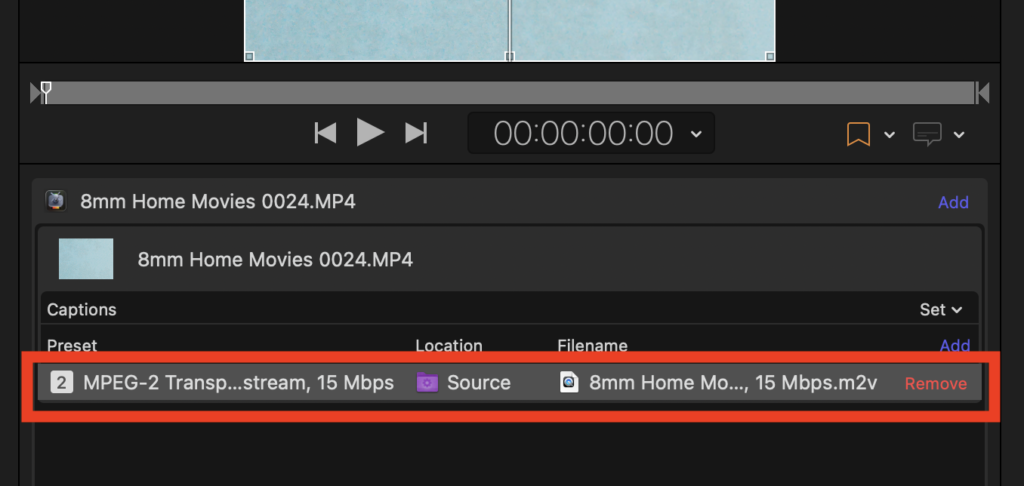
Task: Jump to the end of the clip
Action: pyautogui.click(x=416, y=133)
